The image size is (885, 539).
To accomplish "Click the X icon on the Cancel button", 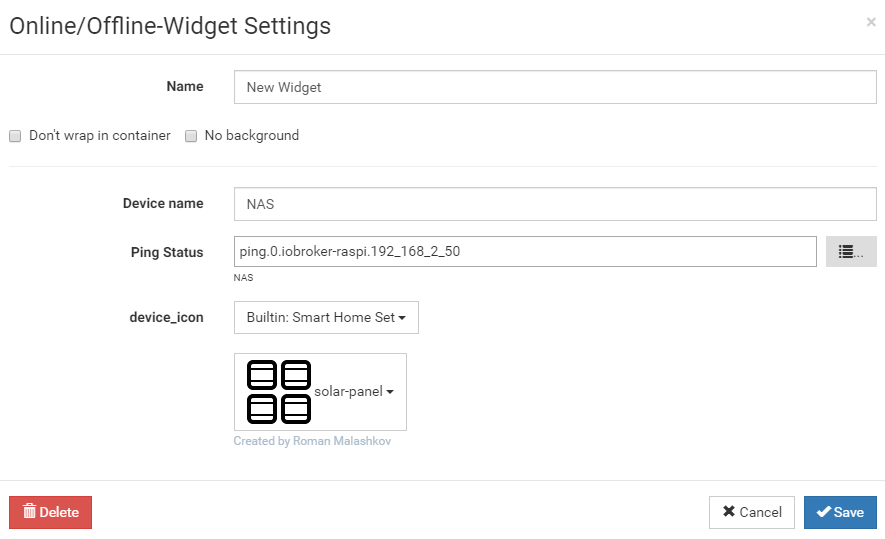I will (729, 512).
